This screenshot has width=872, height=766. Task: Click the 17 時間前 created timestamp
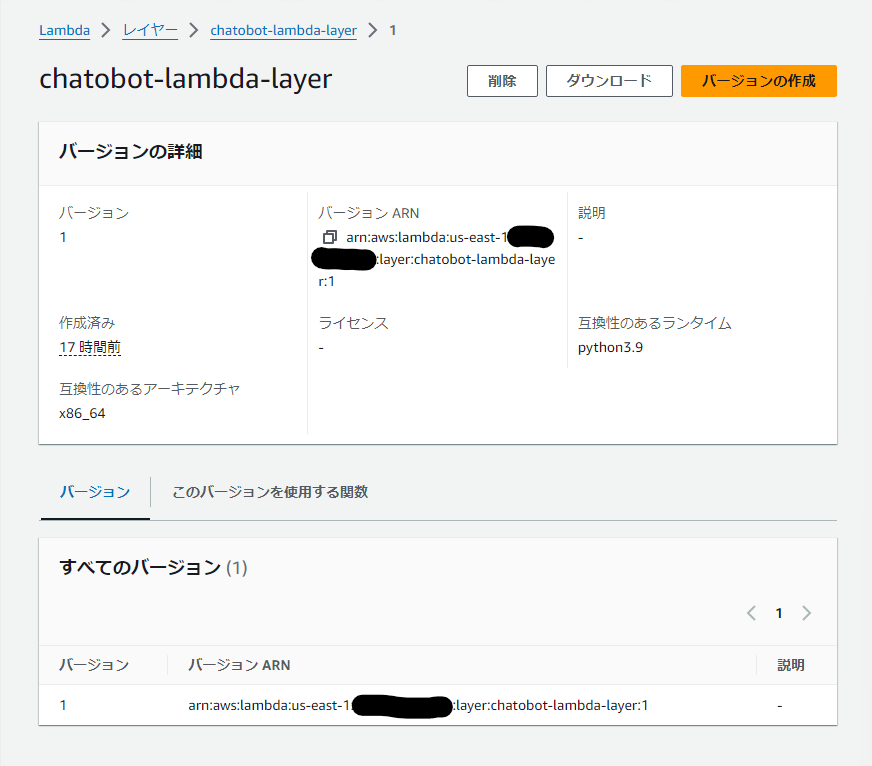click(x=90, y=348)
